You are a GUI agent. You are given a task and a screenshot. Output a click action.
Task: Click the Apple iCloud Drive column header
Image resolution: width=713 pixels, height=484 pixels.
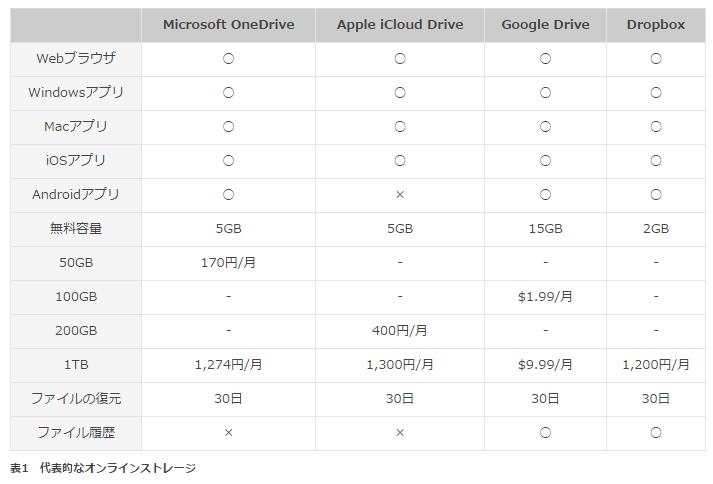pos(400,25)
